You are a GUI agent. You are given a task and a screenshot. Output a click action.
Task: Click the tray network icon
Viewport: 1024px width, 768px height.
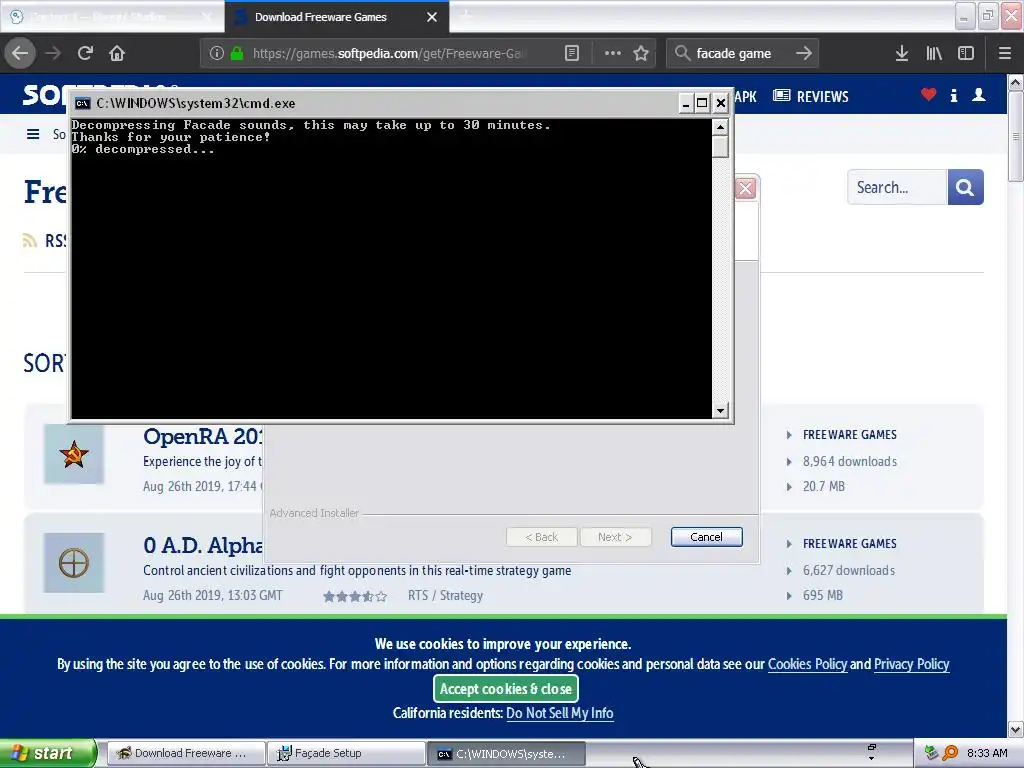click(931, 753)
